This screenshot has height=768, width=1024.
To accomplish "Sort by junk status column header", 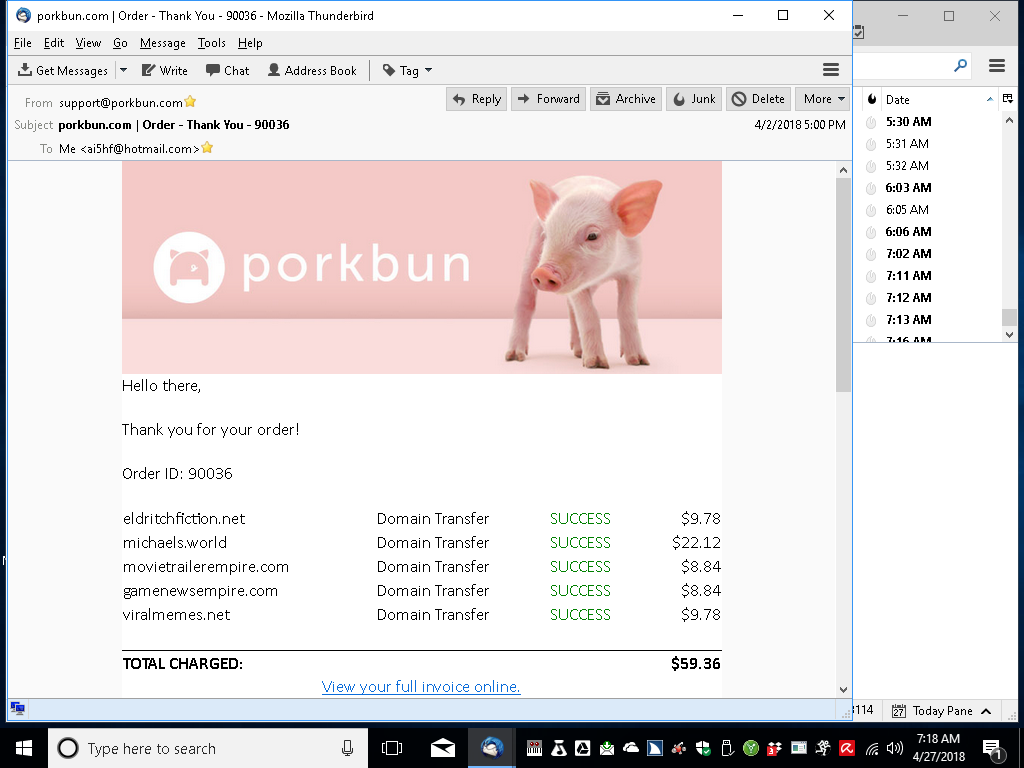I will point(871,99).
